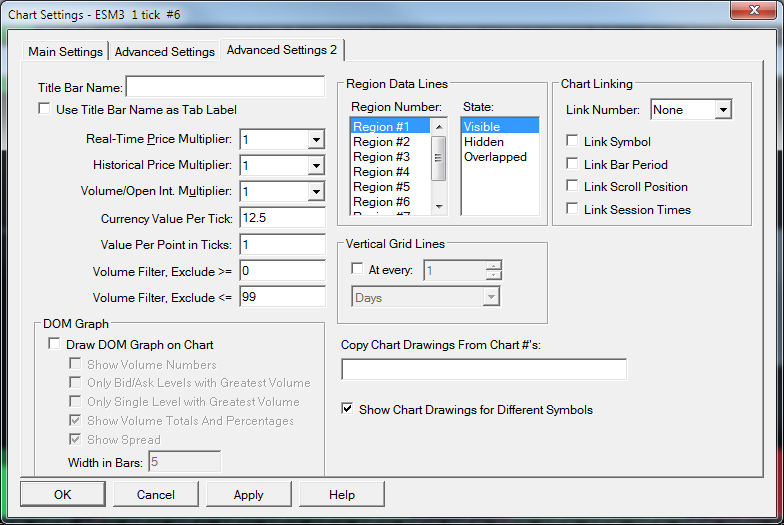Image resolution: width=784 pixels, height=525 pixels.
Task: Open the Link Number dropdown
Action: point(723,110)
